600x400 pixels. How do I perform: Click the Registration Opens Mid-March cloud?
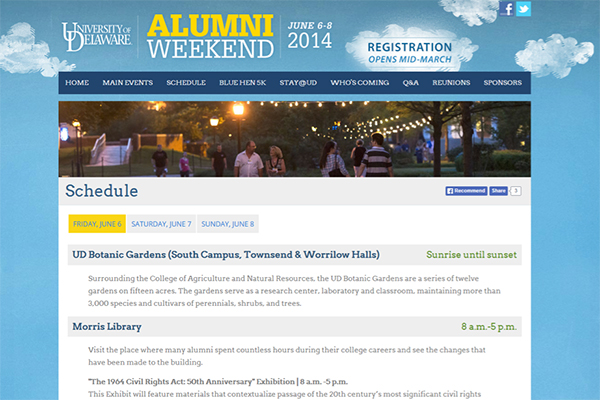[x=409, y=52]
